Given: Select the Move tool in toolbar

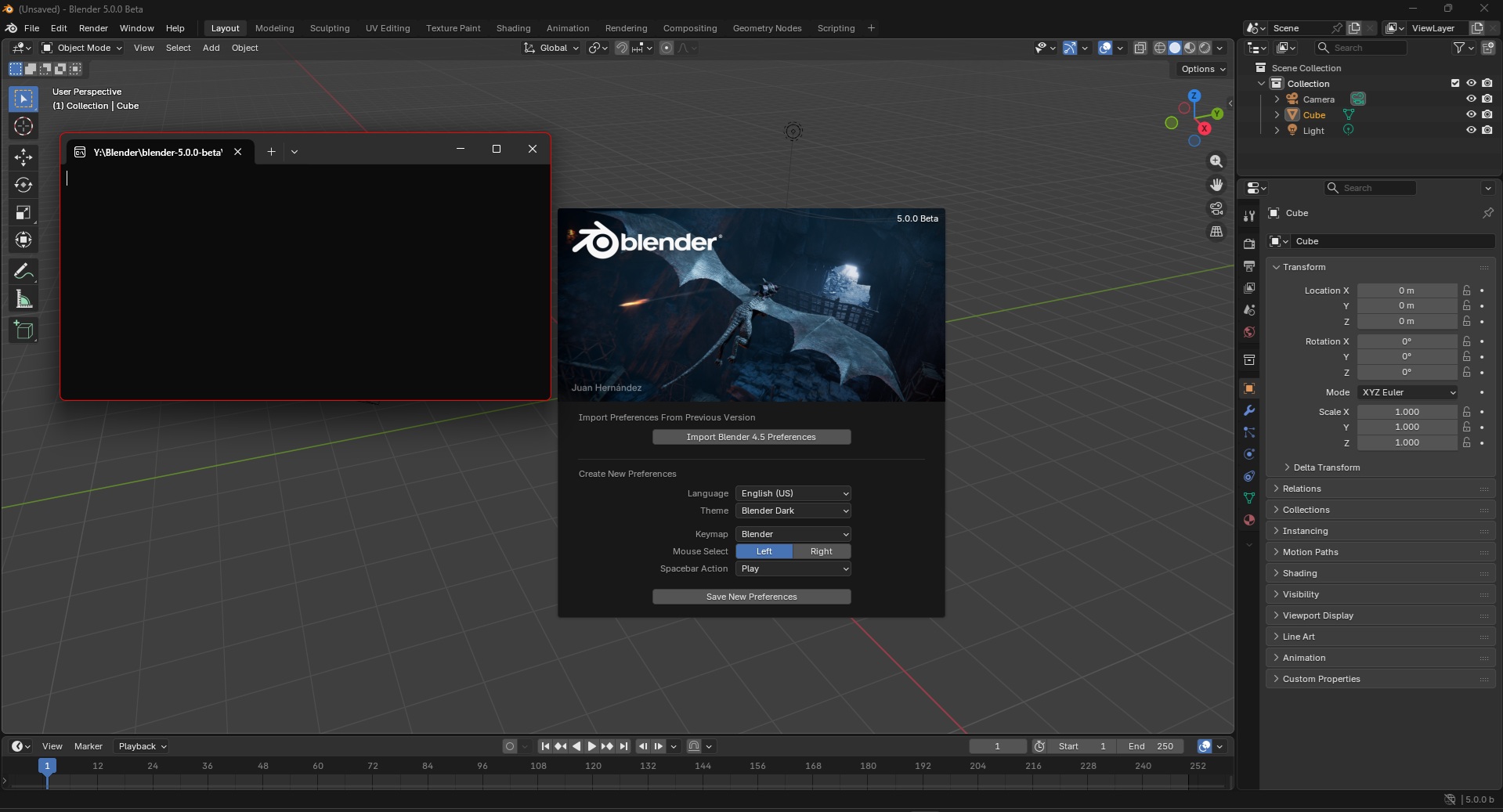Looking at the screenshot, I should point(23,157).
